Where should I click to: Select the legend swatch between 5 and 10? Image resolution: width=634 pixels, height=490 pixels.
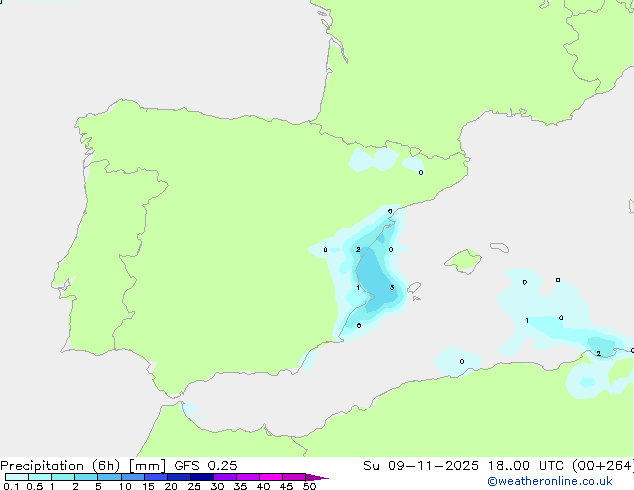(x=109, y=477)
